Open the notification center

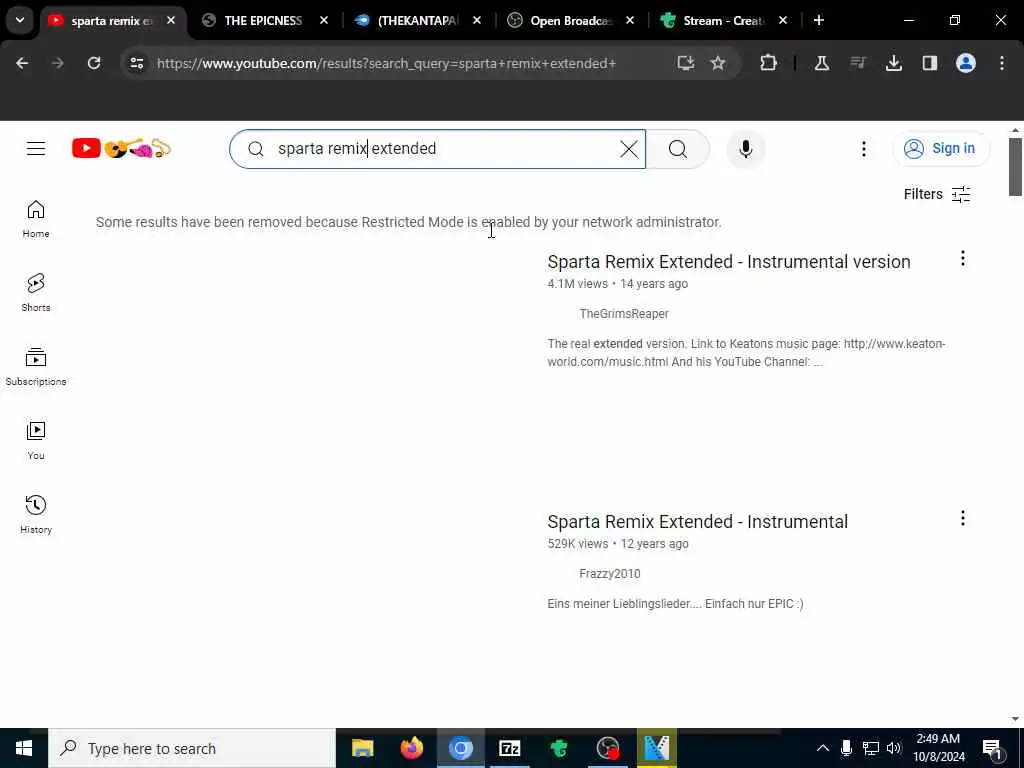coord(993,748)
